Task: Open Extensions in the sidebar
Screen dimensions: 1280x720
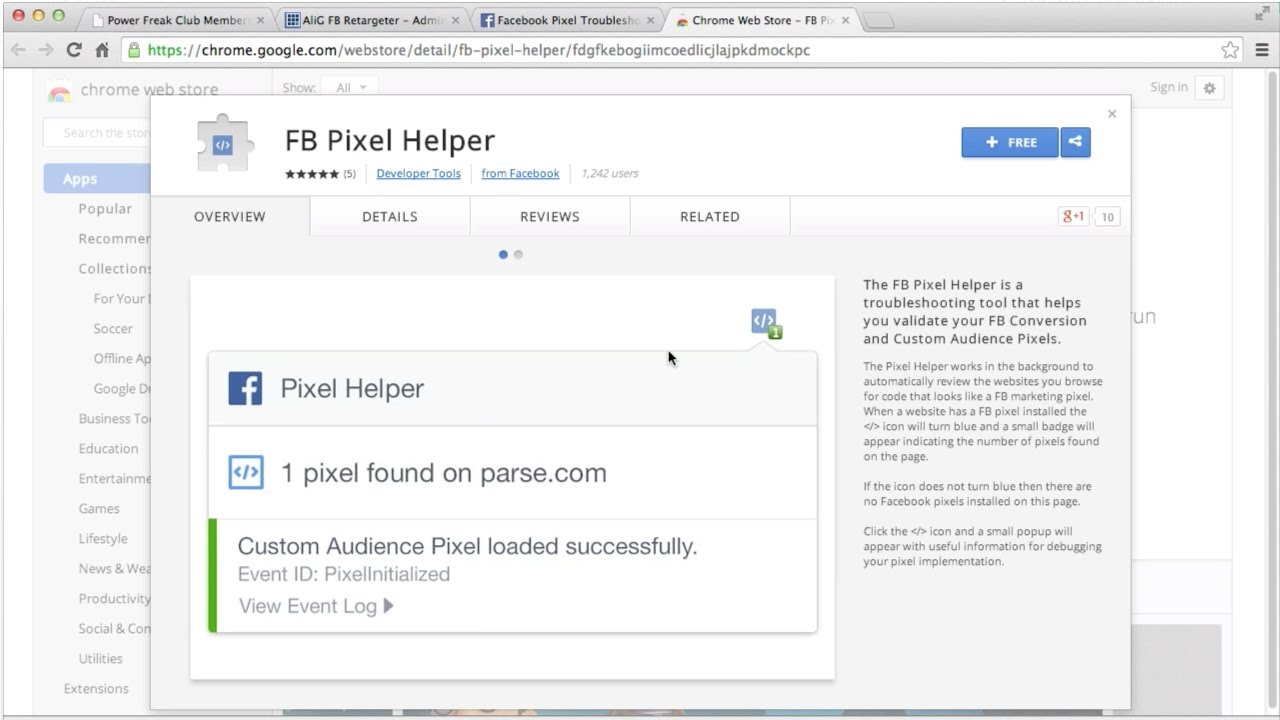Action: [96, 689]
